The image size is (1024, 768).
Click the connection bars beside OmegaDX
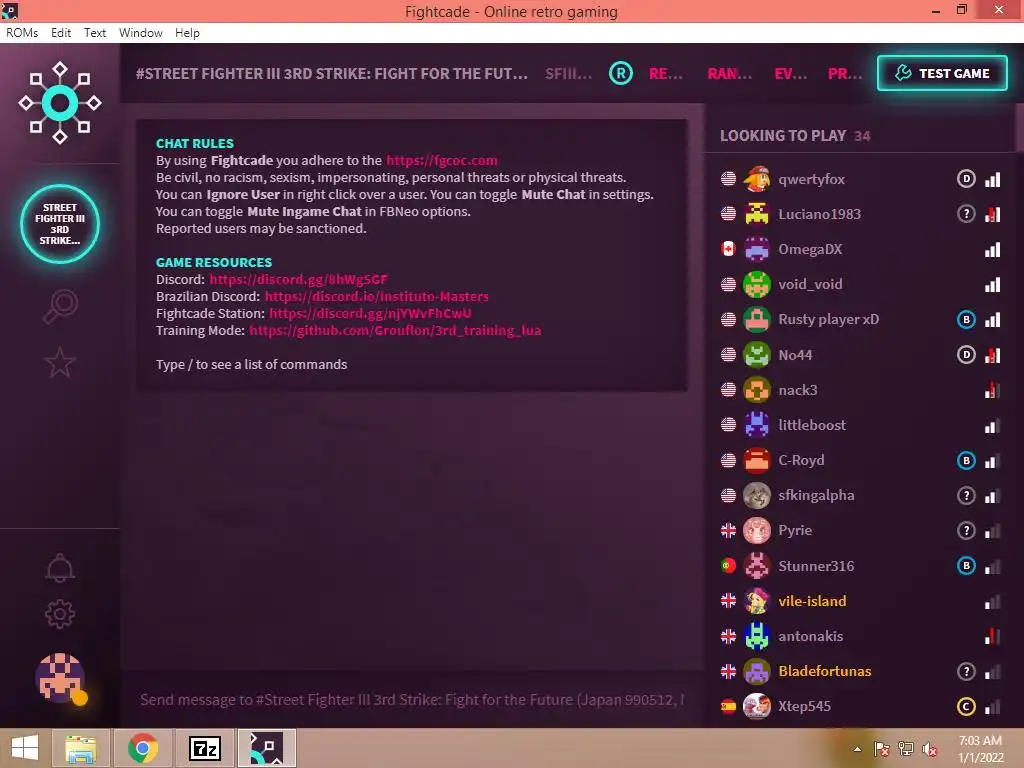pyautogui.click(x=993, y=249)
